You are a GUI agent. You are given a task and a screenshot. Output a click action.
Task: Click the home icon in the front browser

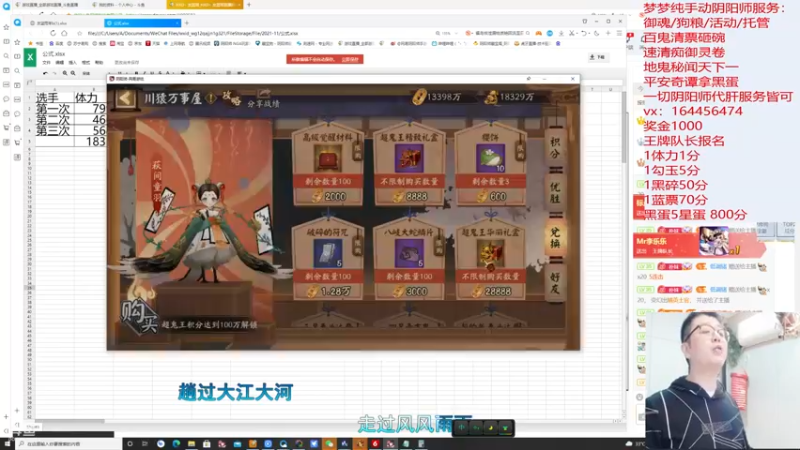tap(64, 33)
